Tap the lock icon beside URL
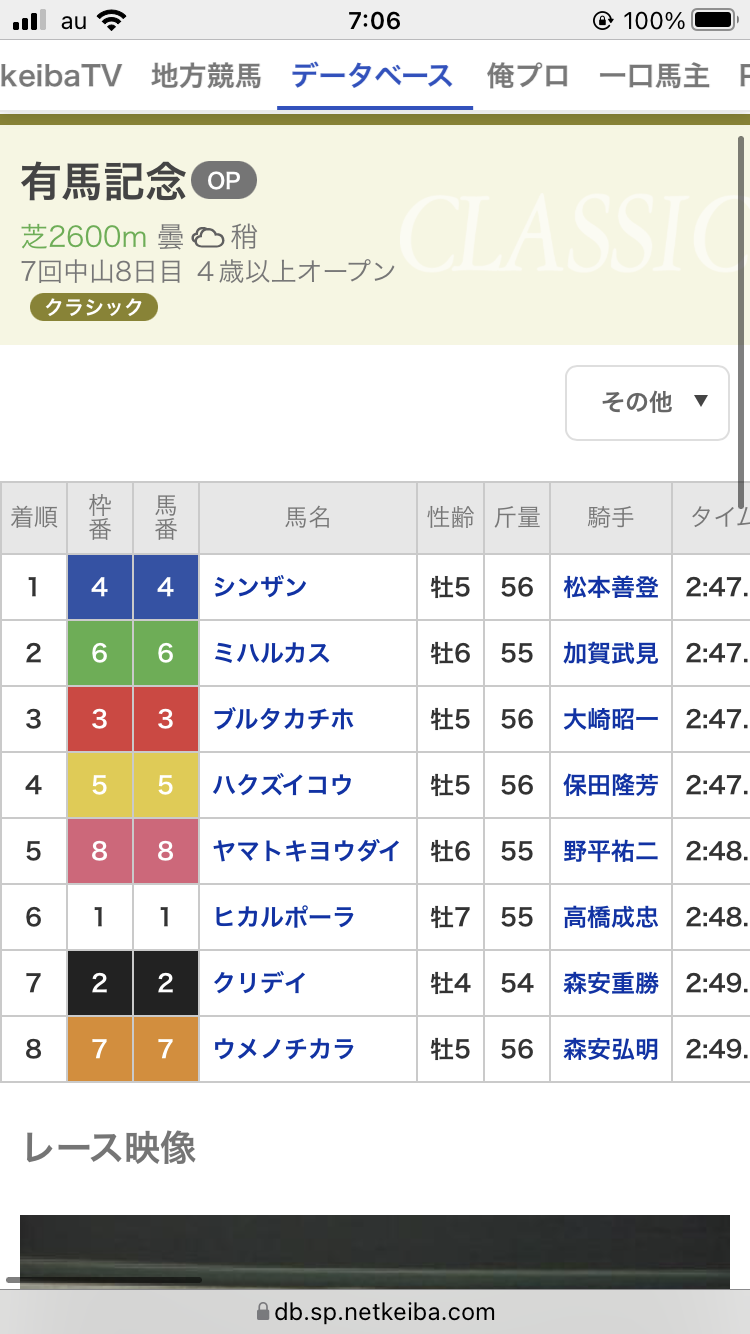 click(263, 1311)
